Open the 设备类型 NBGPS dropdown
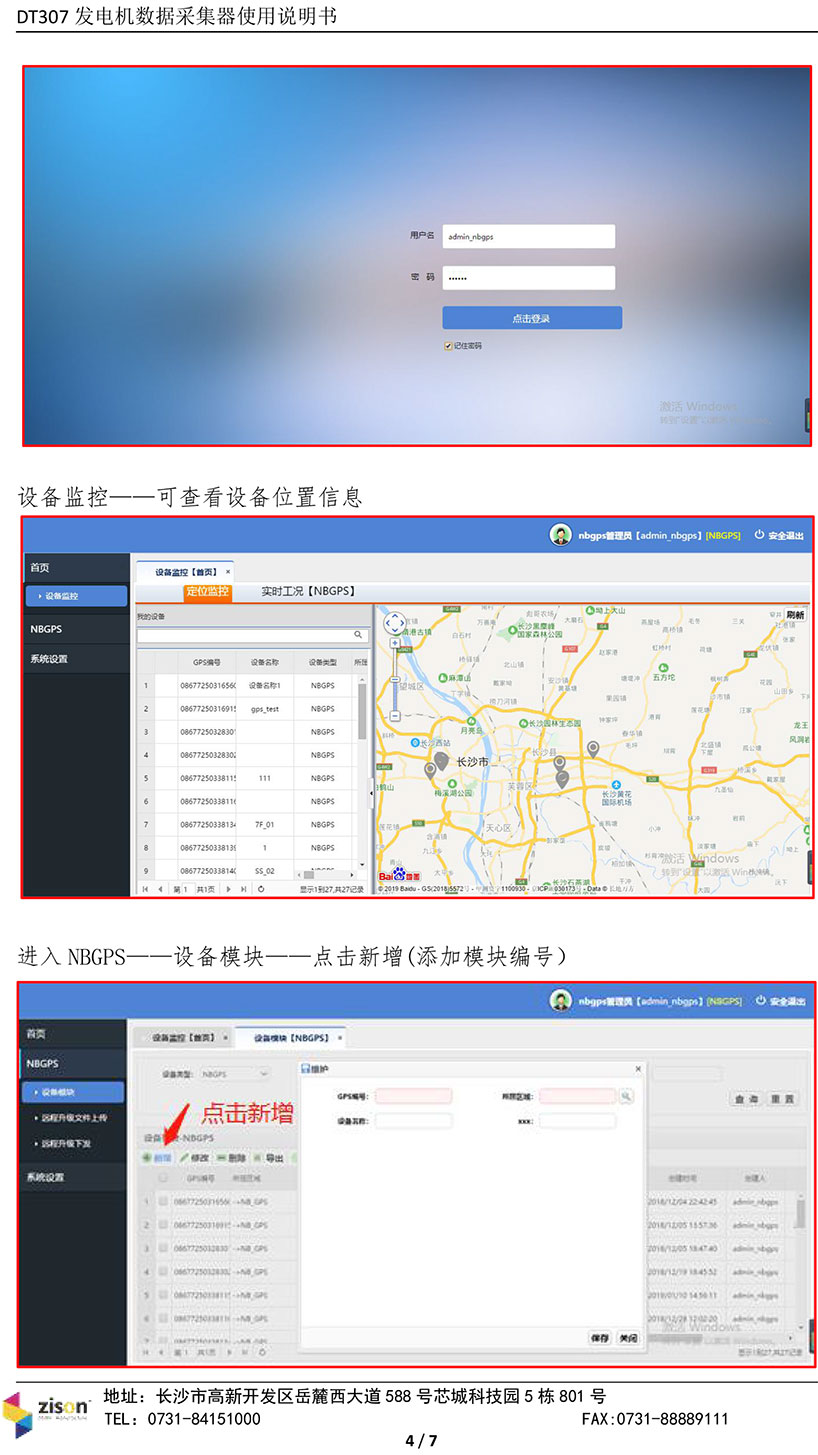This screenshot has height=1455, width=818. pos(235,1074)
